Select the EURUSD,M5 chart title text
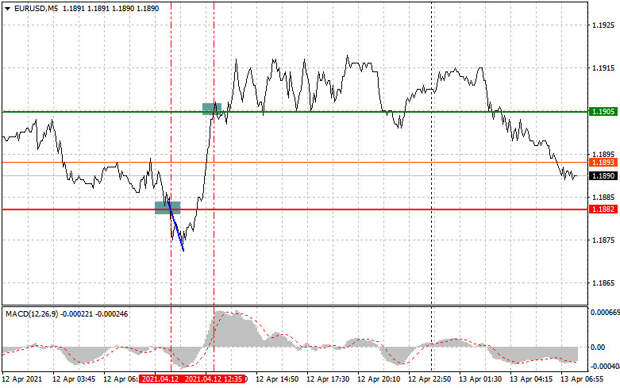This screenshot has width=620, height=388. click(36, 8)
